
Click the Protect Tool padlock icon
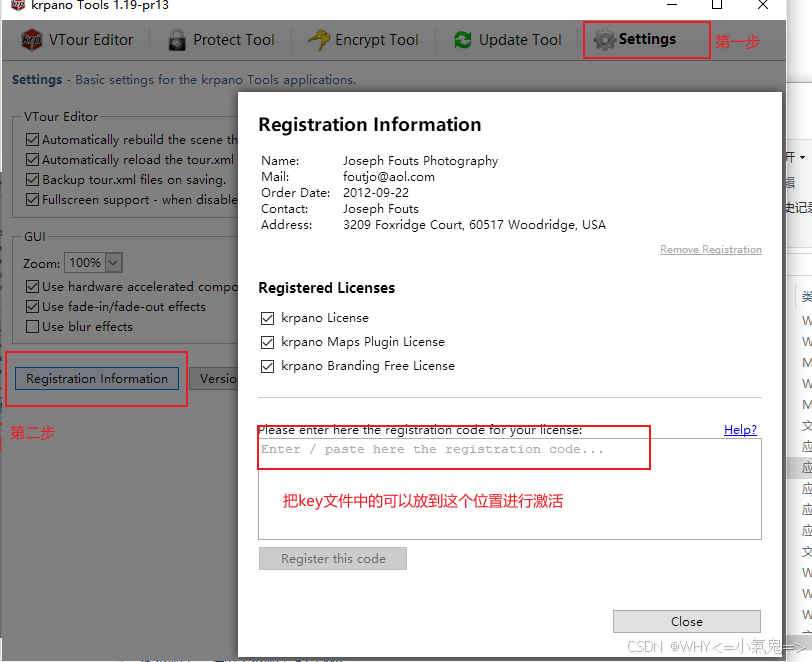(x=177, y=40)
